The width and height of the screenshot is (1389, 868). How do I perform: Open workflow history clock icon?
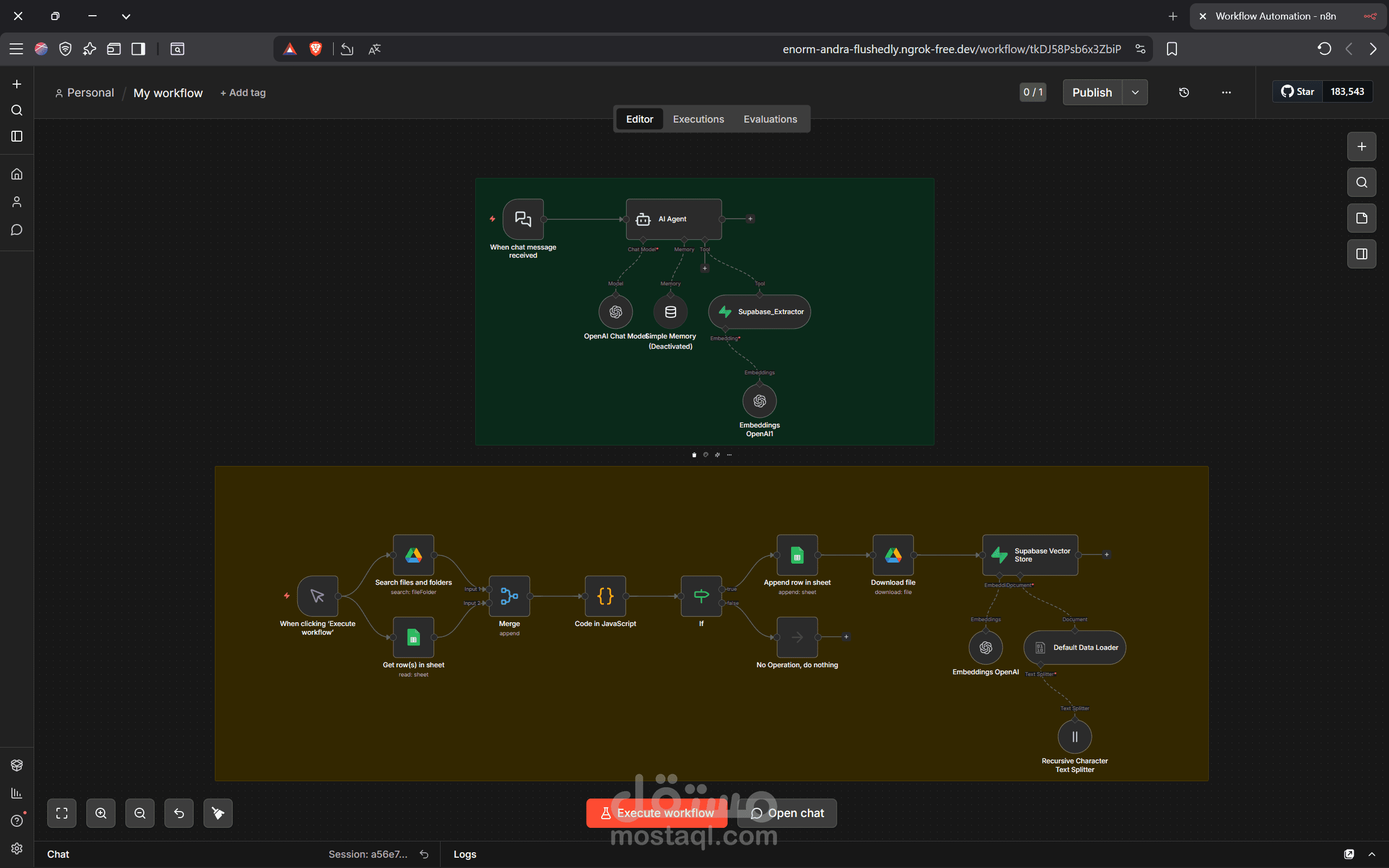click(1183, 92)
